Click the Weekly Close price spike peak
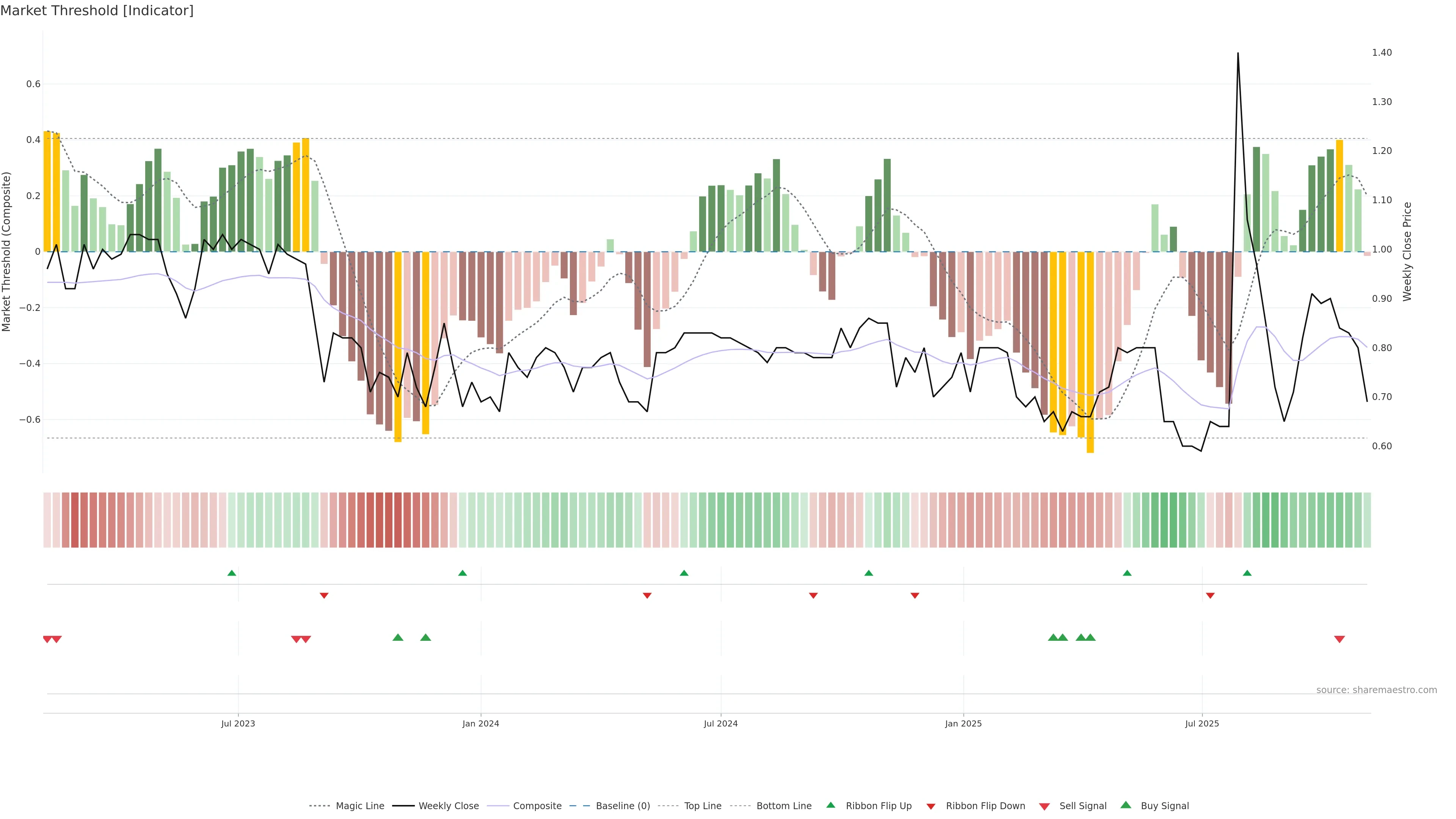The height and width of the screenshot is (819, 1456). pos(1238,54)
